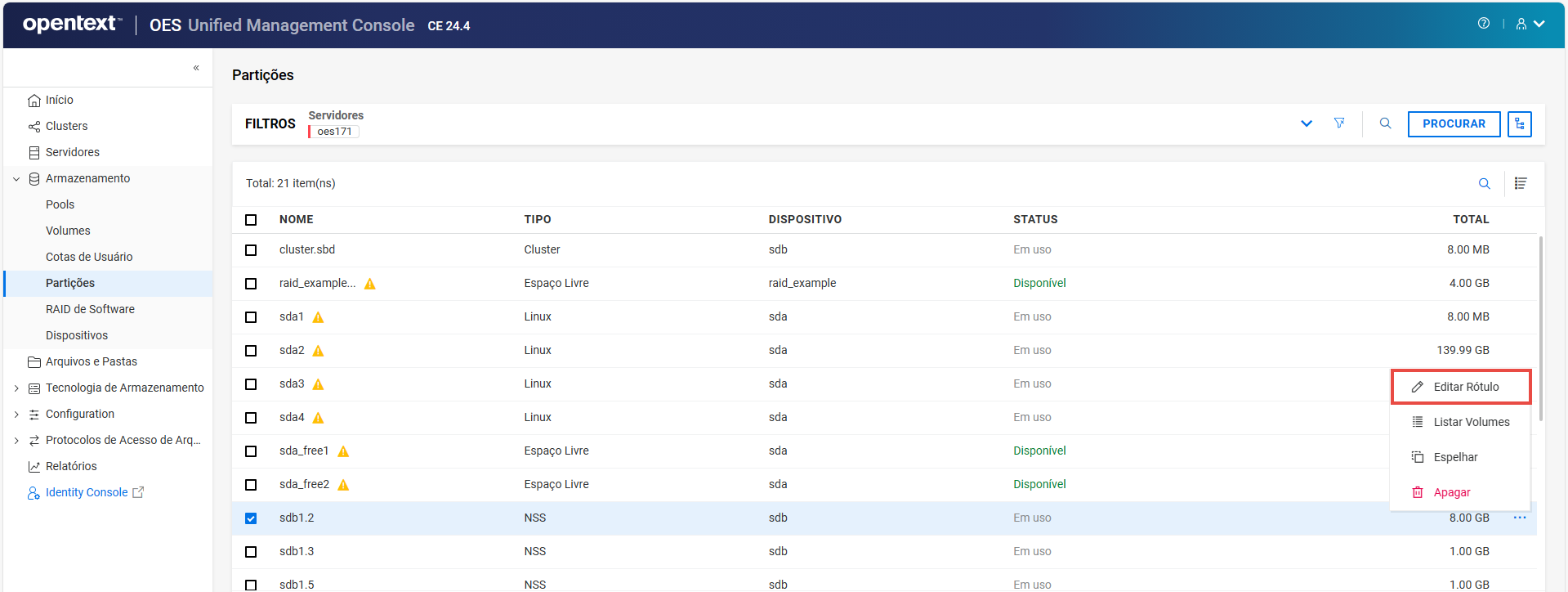Click the table search magnifier icon
The image size is (1568, 592).
pos(1484,183)
